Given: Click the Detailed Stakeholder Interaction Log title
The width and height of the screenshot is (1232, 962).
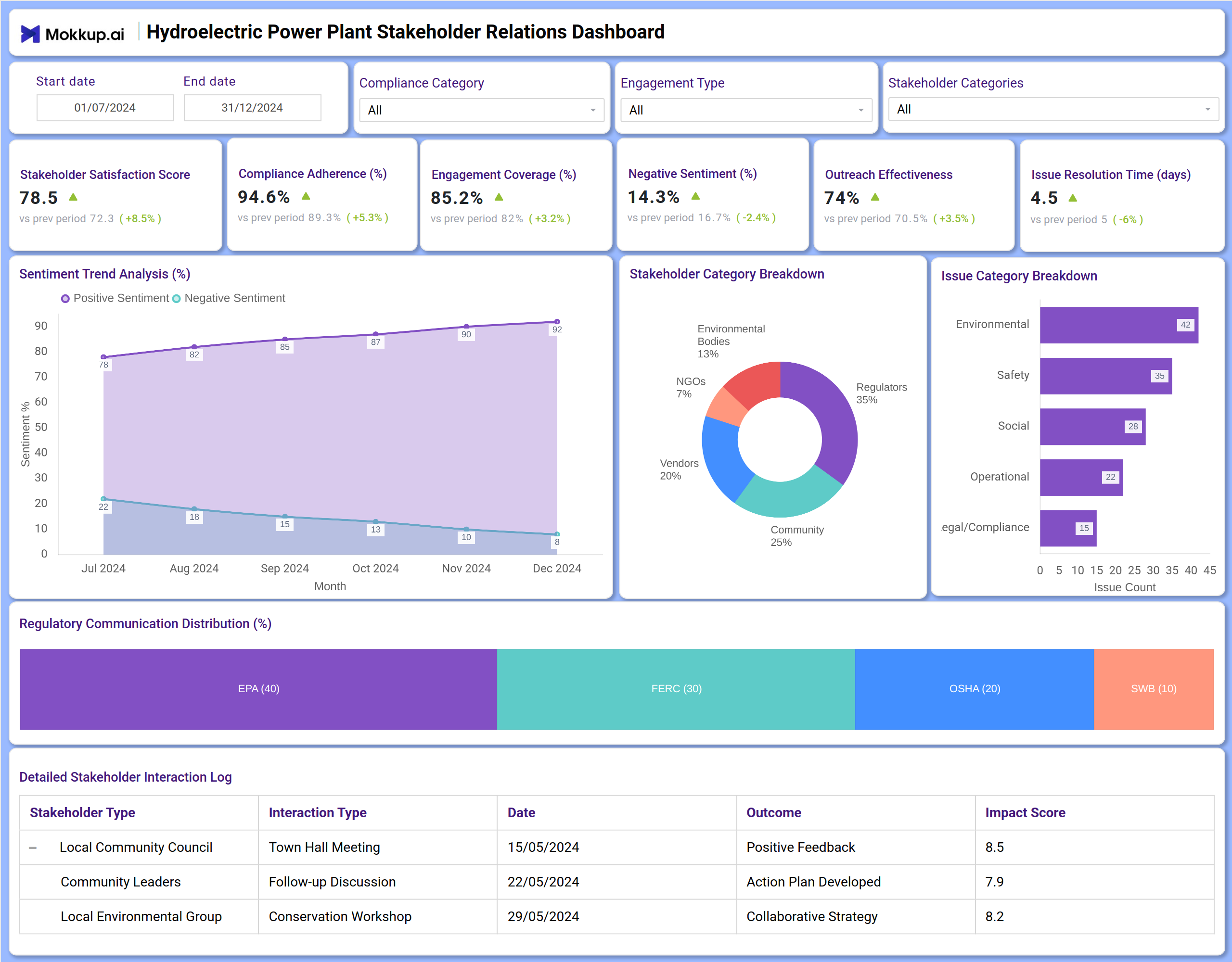Looking at the screenshot, I should coord(125,777).
